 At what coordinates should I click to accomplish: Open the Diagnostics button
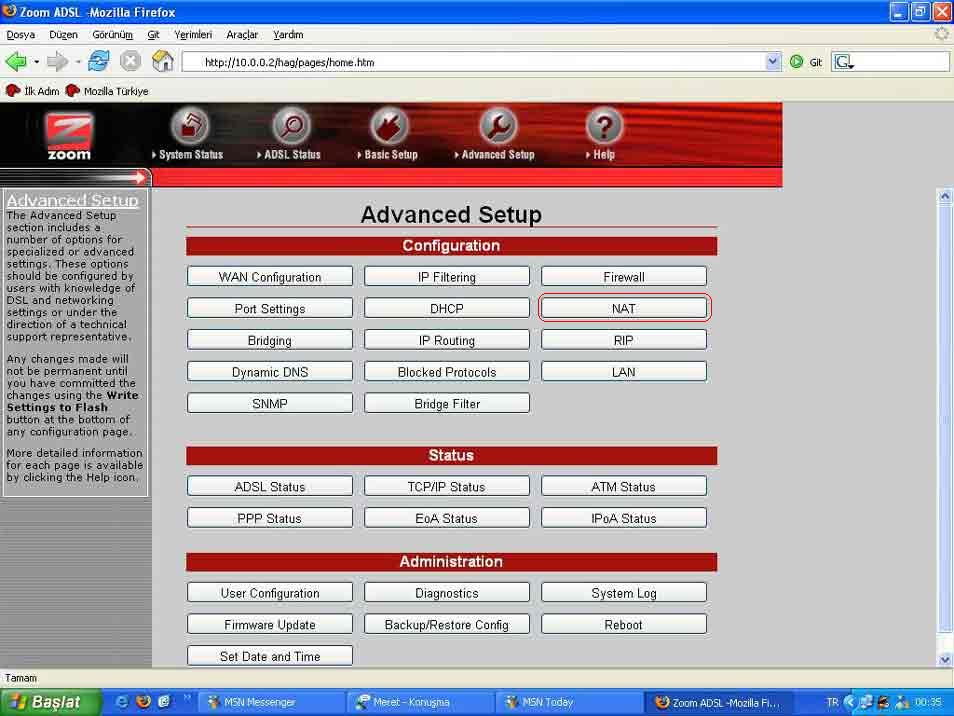pyautogui.click(x=447, y=593)
